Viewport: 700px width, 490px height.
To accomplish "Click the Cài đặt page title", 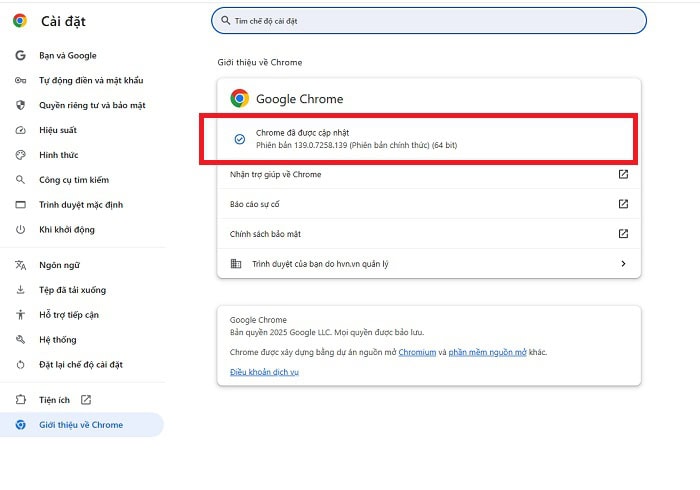I will click(x=63, y=21).
